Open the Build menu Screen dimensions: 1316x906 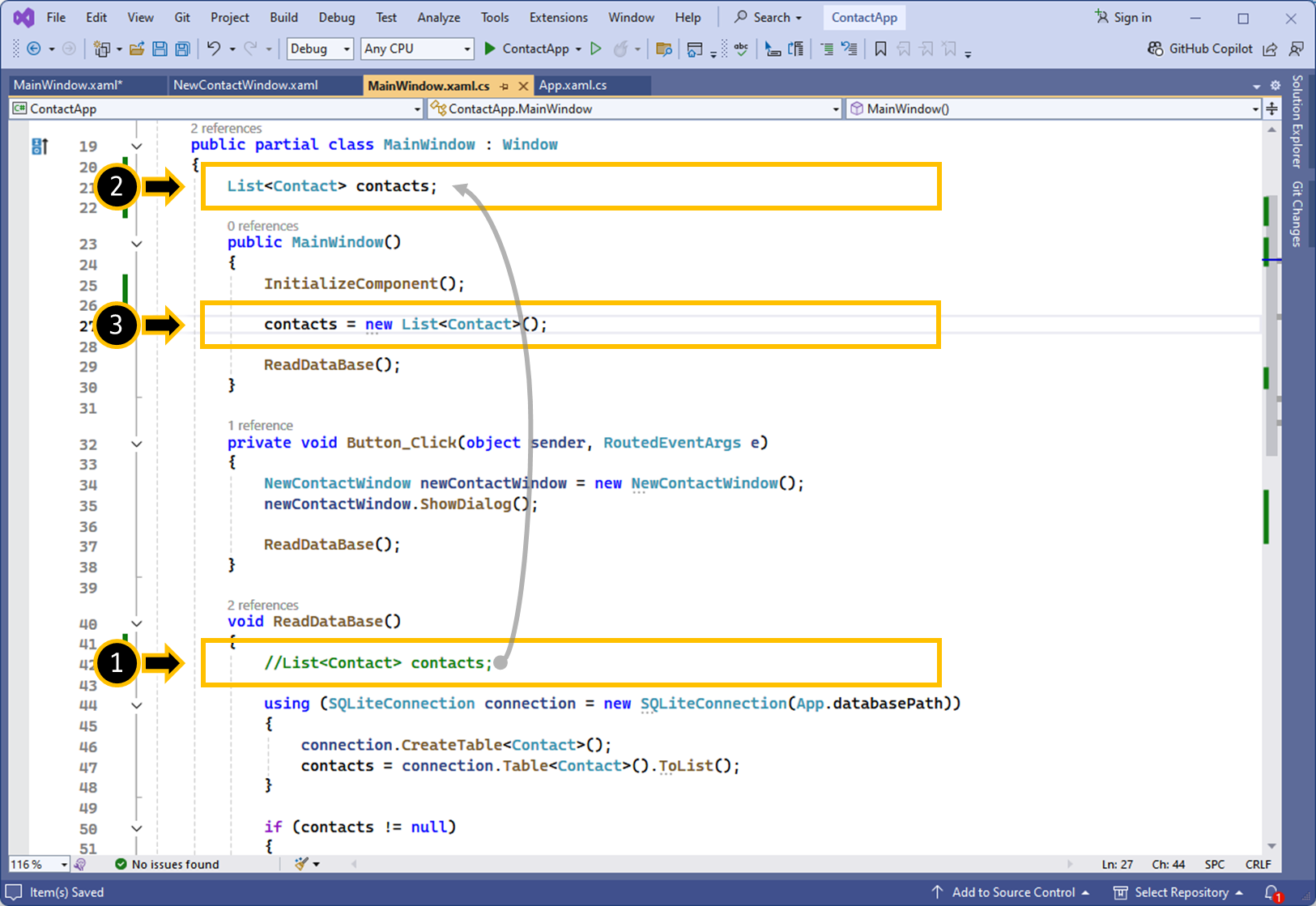[283, 17]
